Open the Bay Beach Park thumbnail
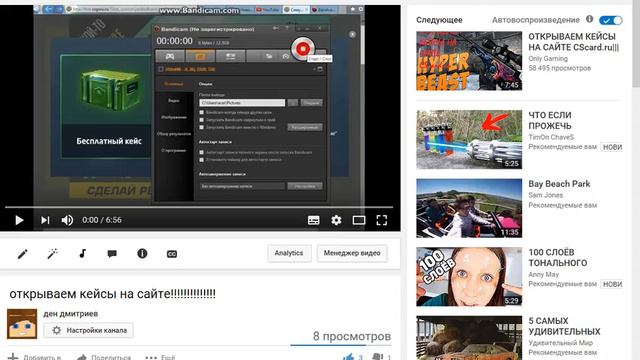Viewport: 640px width, 360px height. (469, 208)
